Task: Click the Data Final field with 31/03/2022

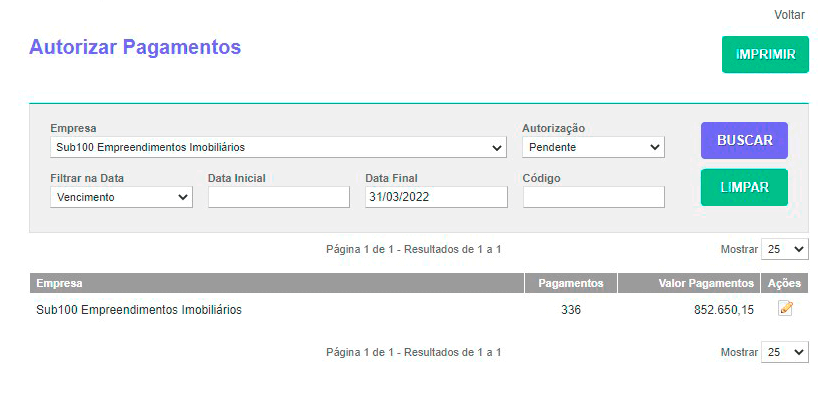Action: (x=436, y=197)
